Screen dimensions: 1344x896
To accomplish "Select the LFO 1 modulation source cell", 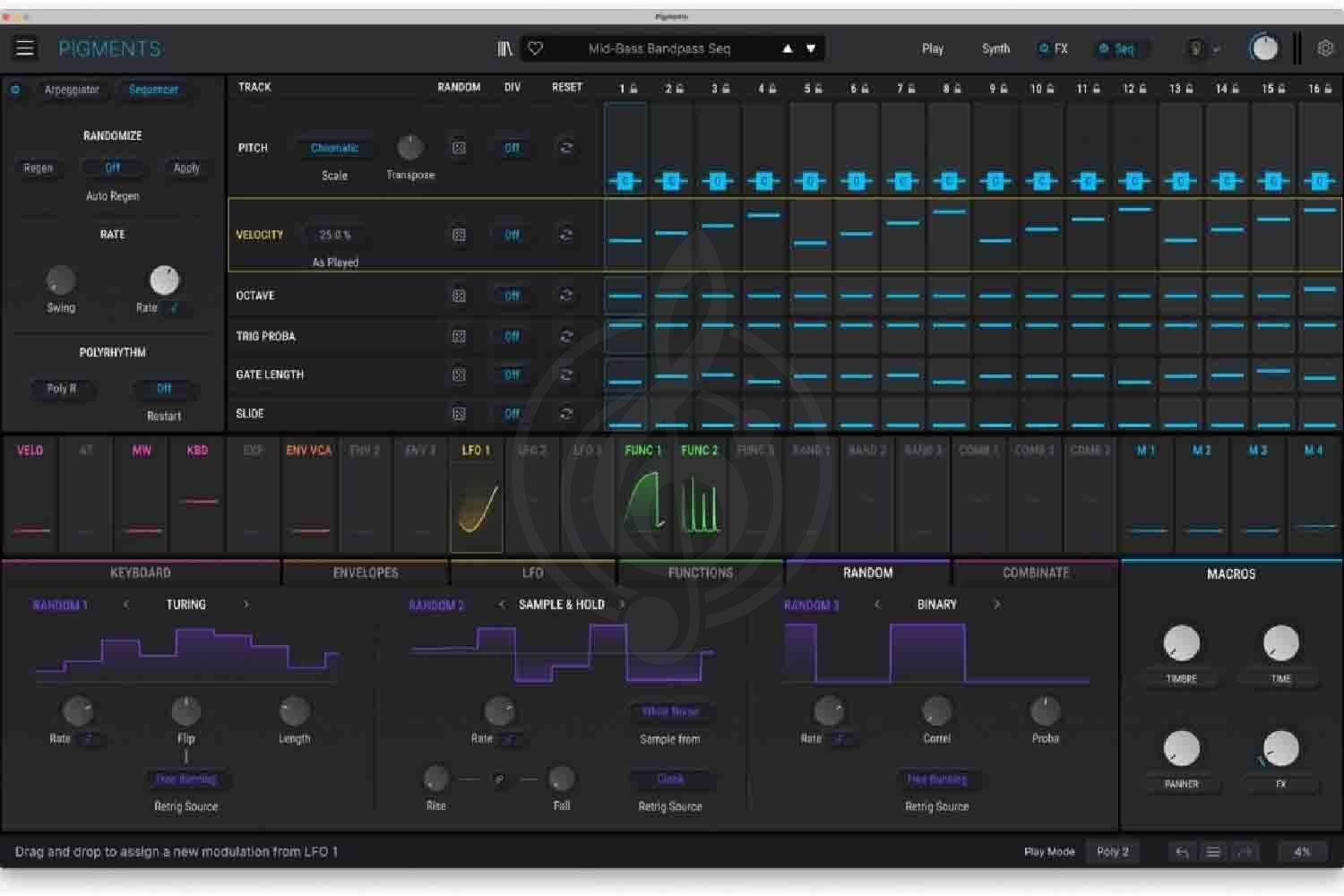I will point(477,494).
